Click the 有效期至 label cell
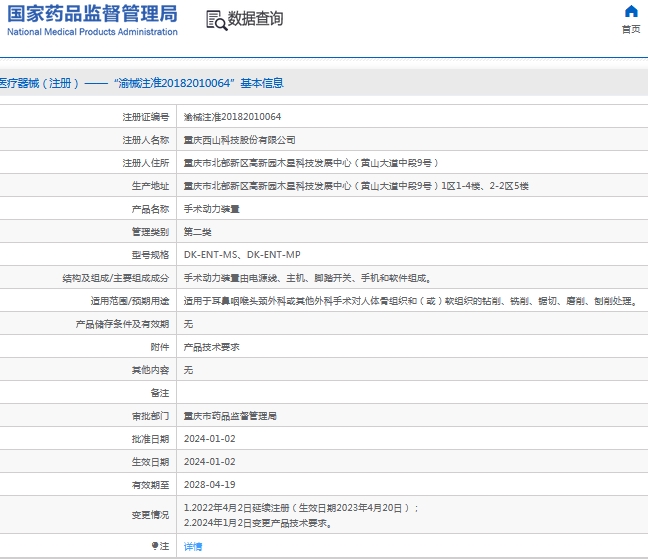The height and width of the screenshot is (559, 648). click(x=150, y=485)
